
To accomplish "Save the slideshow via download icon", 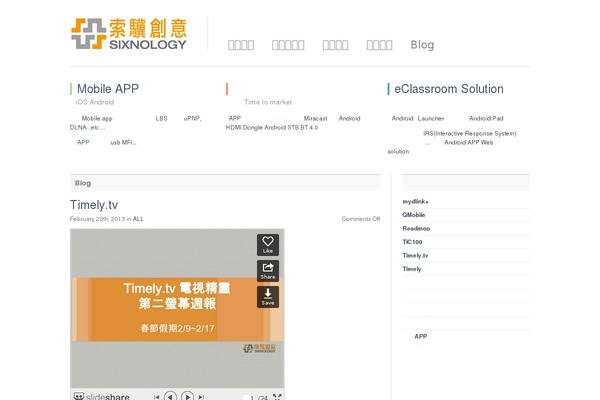I will click(x=267, y=297).
